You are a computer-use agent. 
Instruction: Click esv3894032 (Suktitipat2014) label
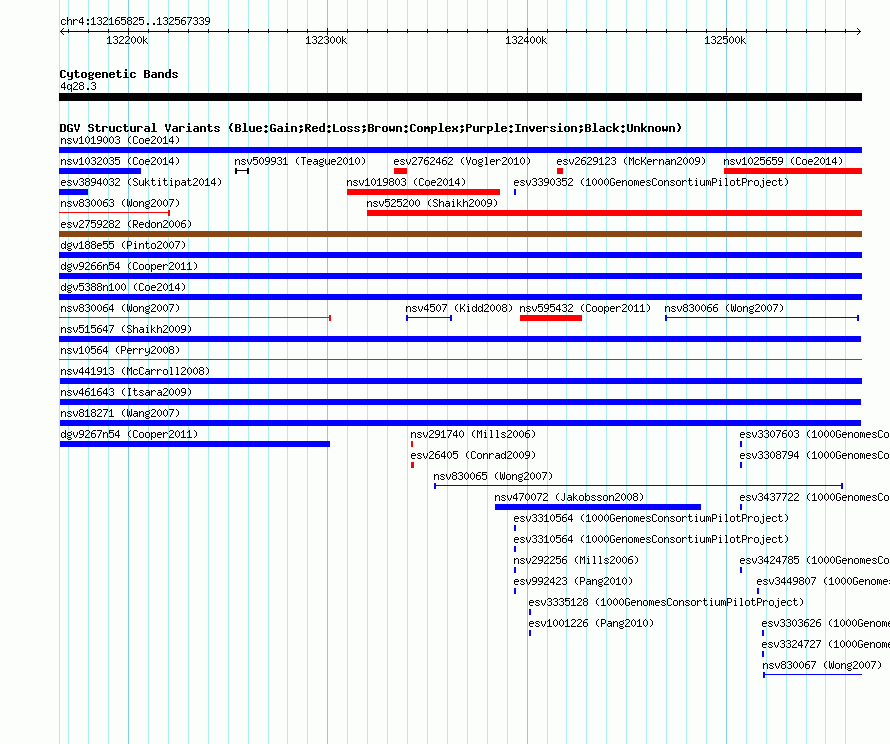tap(141, 182)
